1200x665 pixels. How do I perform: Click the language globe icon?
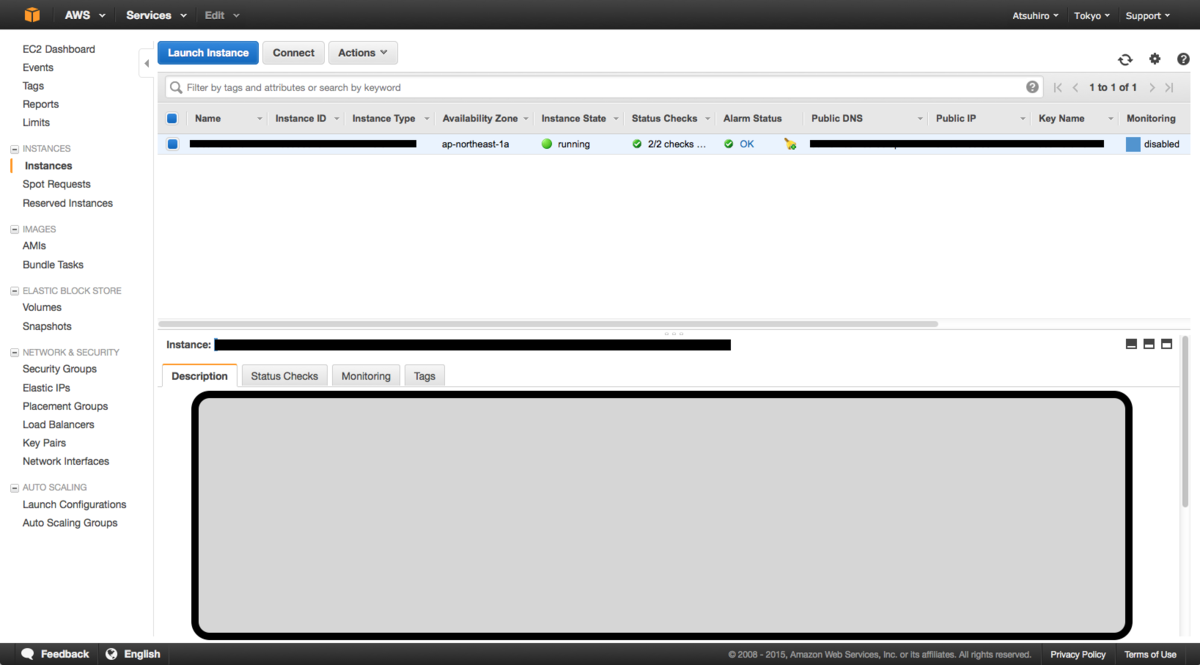(111, 654)
